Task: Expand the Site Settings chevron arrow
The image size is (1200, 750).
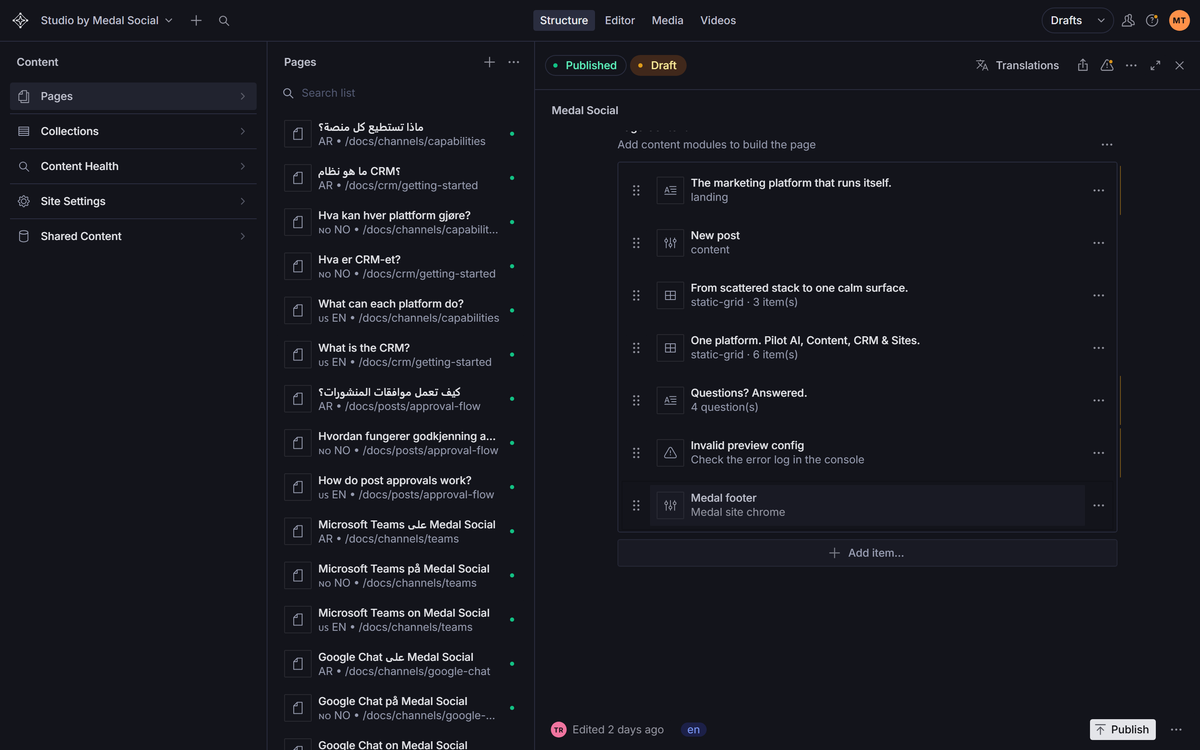Action: click(x=242, y=201)
